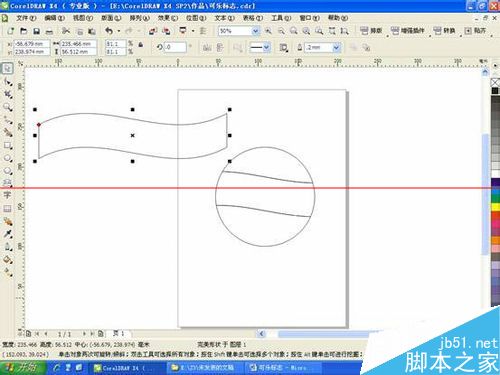Select the Table tool in the toolbox
The width and height of the screenshot is (500, 375).
(7, 209)
